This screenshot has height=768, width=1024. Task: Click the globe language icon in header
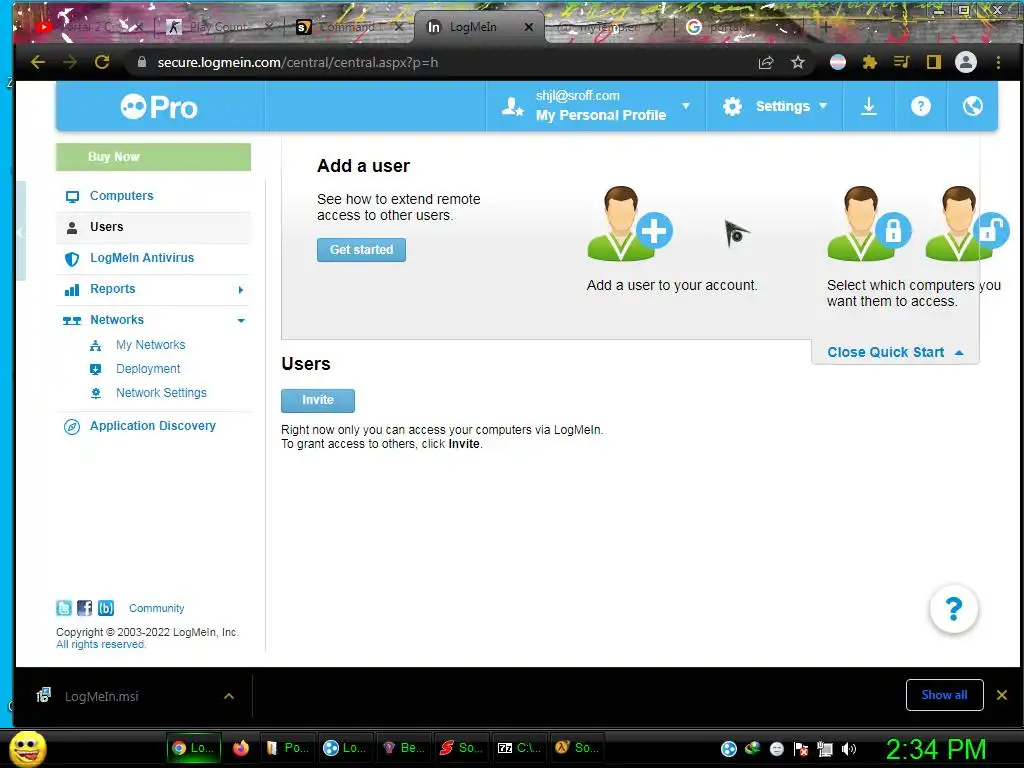[x=972, y=106]
